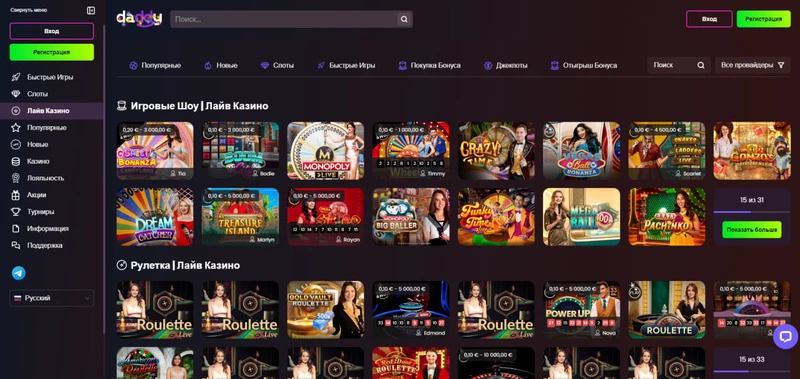Click the Вход button in sidebar
Screen dimensions: 800x379
(52, 31)
